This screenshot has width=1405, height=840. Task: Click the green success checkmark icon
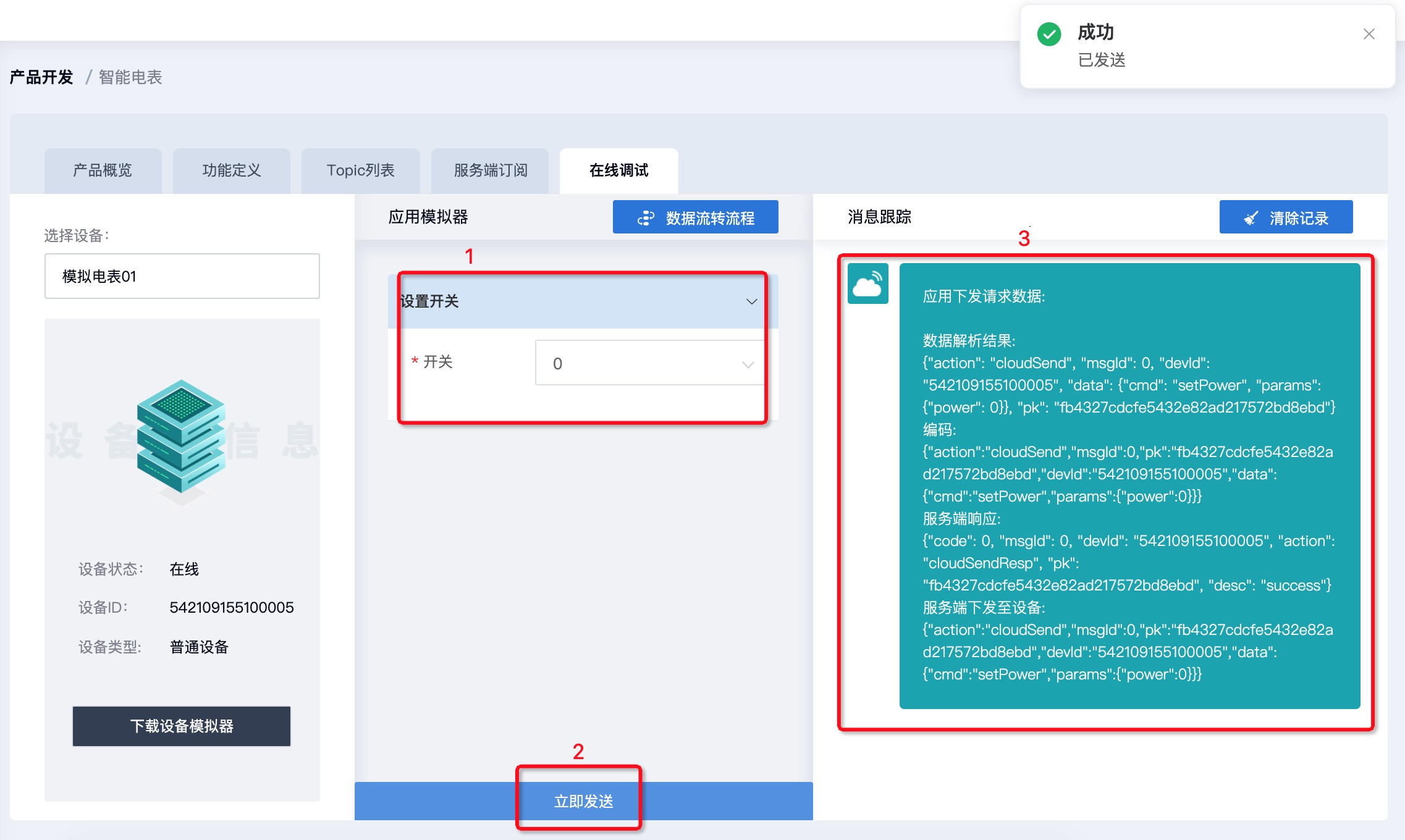pos(1048,35)
